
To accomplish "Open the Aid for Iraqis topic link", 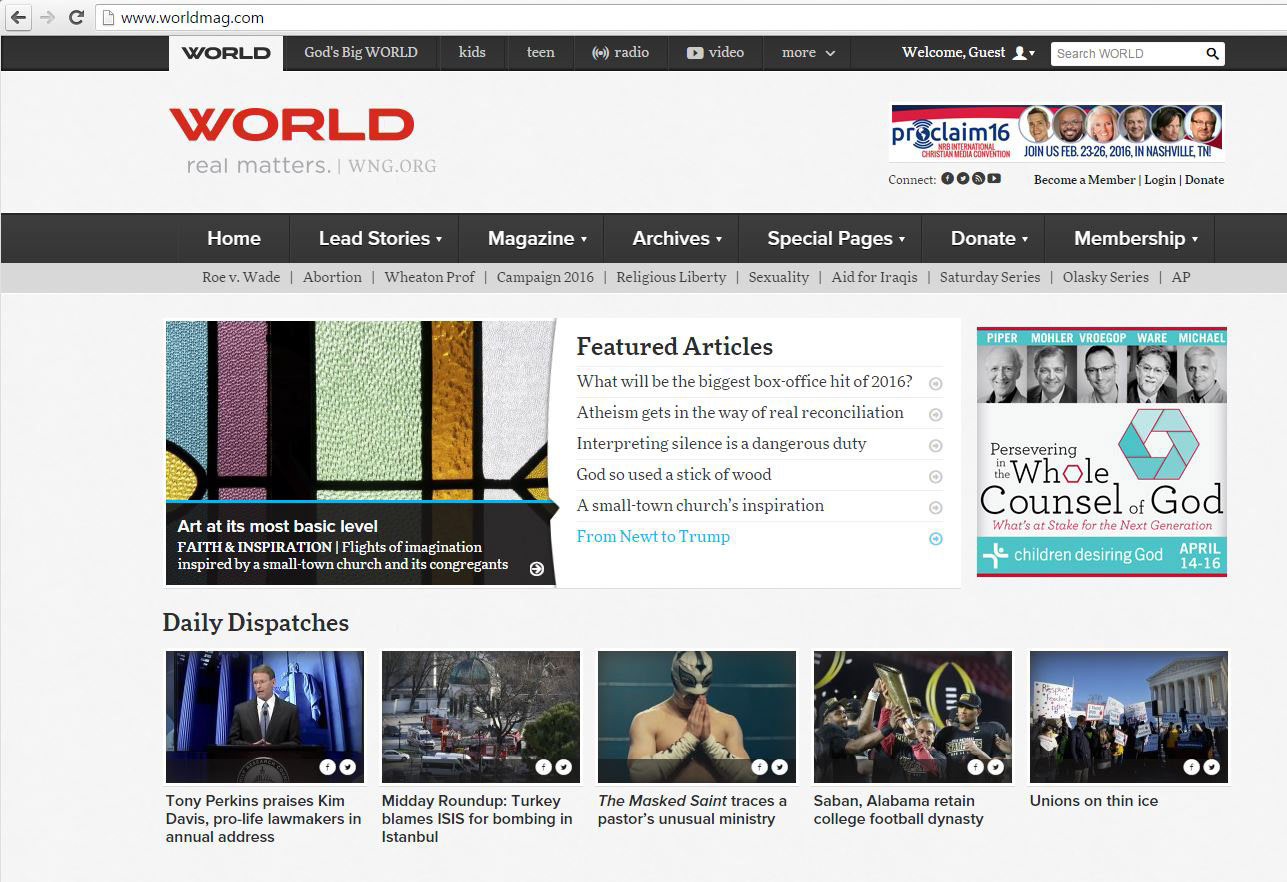I will pyautogui.click(x=874, y=277).
